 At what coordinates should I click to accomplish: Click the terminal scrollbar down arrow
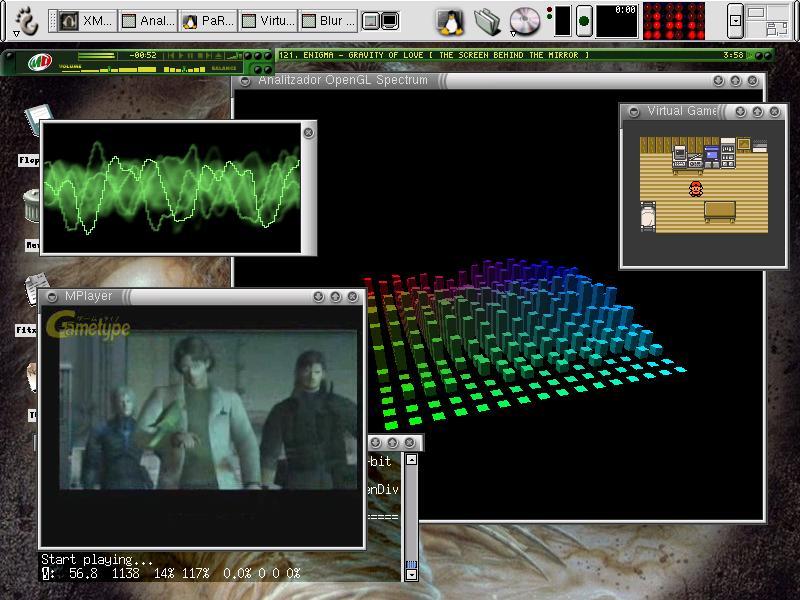410,574
